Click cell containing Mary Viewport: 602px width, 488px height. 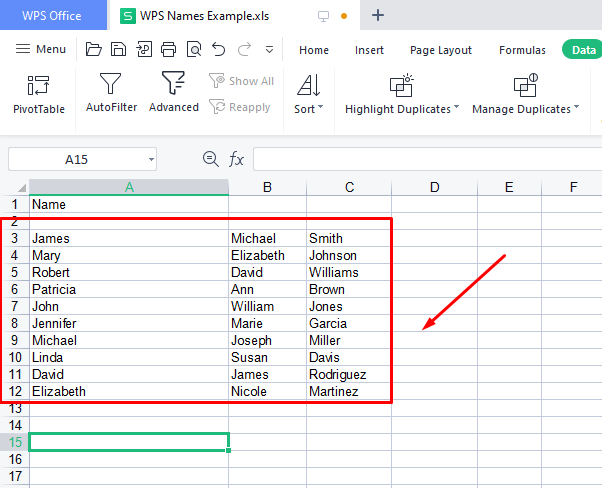[129, 255]
